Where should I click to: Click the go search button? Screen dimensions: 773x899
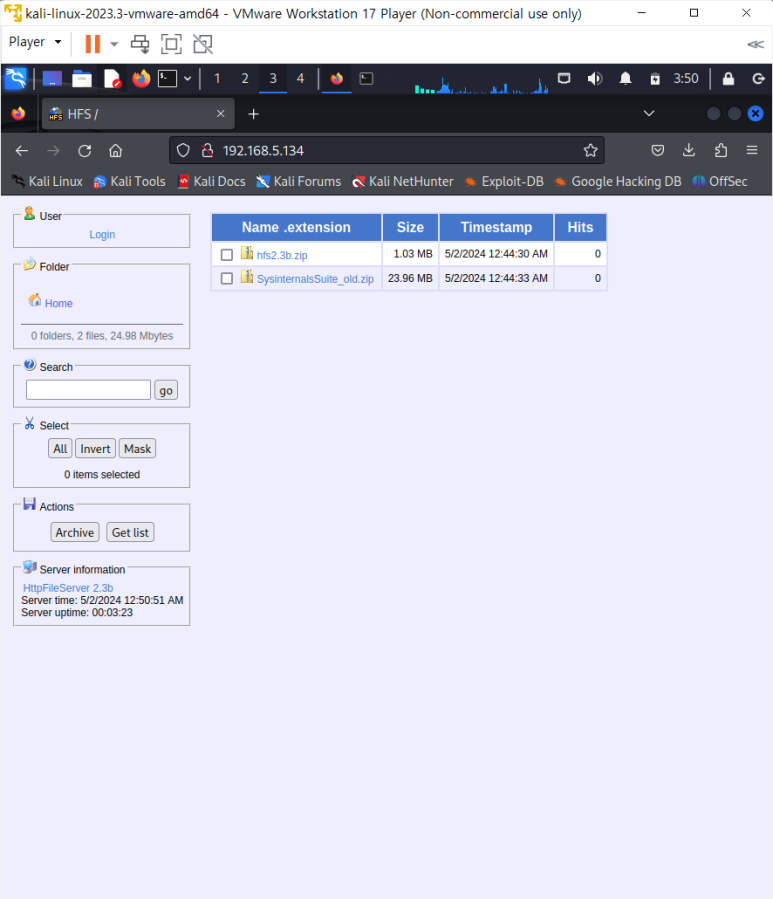[x=166, y=390]
